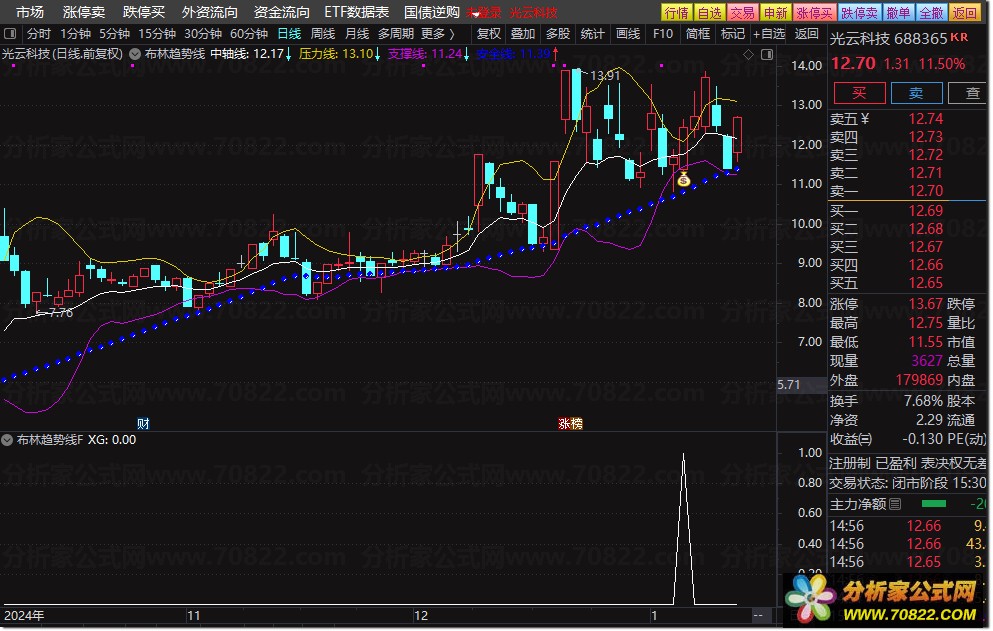The width and height of the screenshot is (993, 631).
Task: Click the 买一 12.69 order row
Action: coord(908,210)
